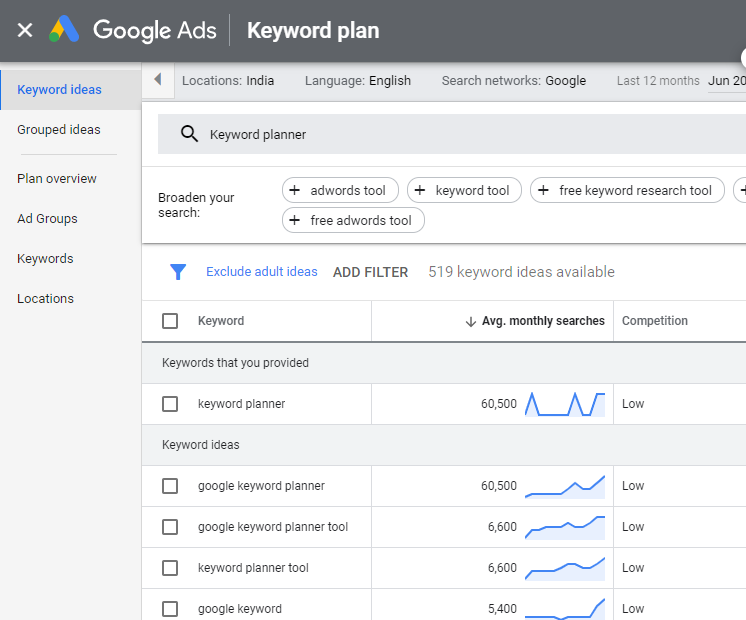The image size is (746, 620).
Task: Check the 'google keyword planner' row checkbox
Action: point(170,486)
